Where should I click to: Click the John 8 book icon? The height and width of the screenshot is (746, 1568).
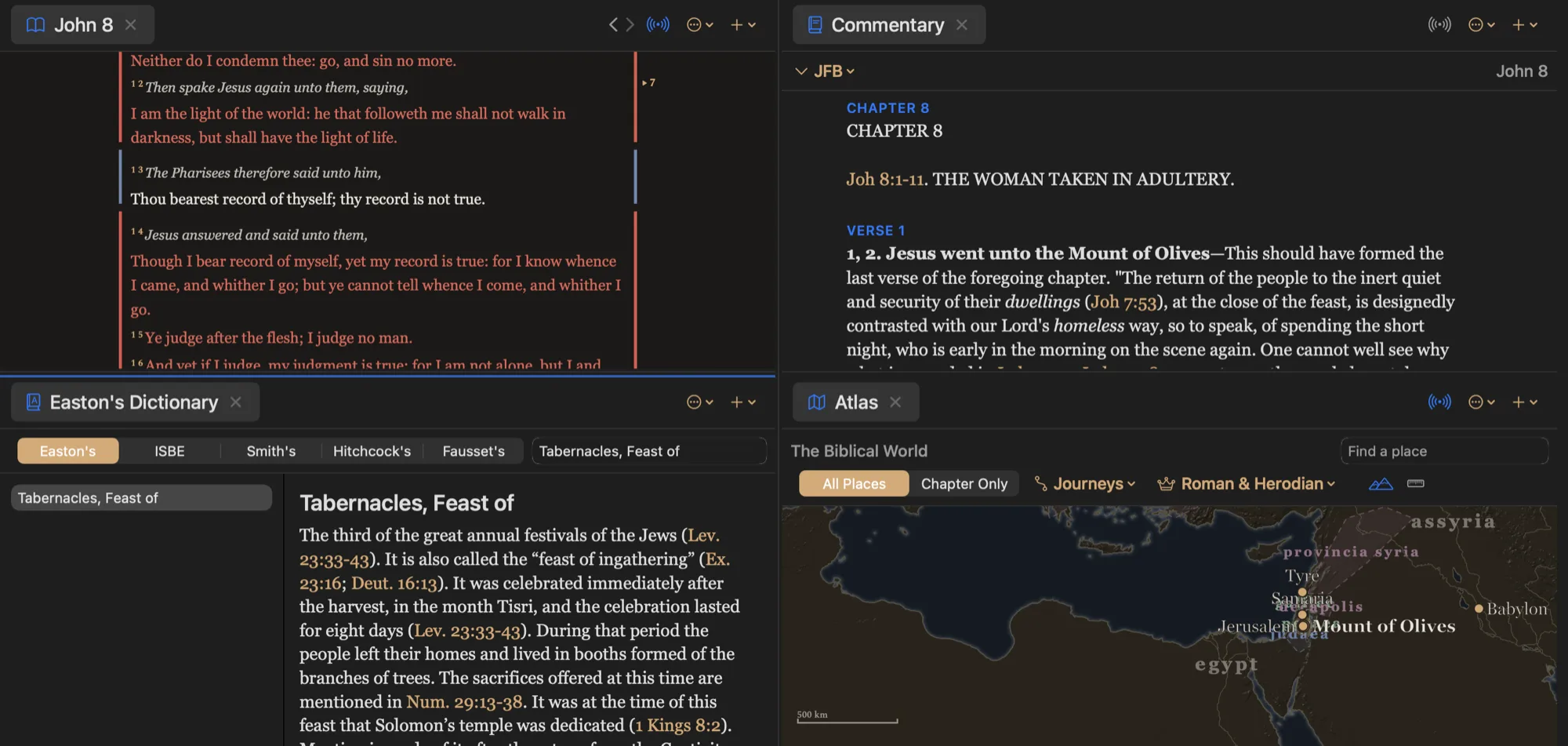tap(35, 25)
